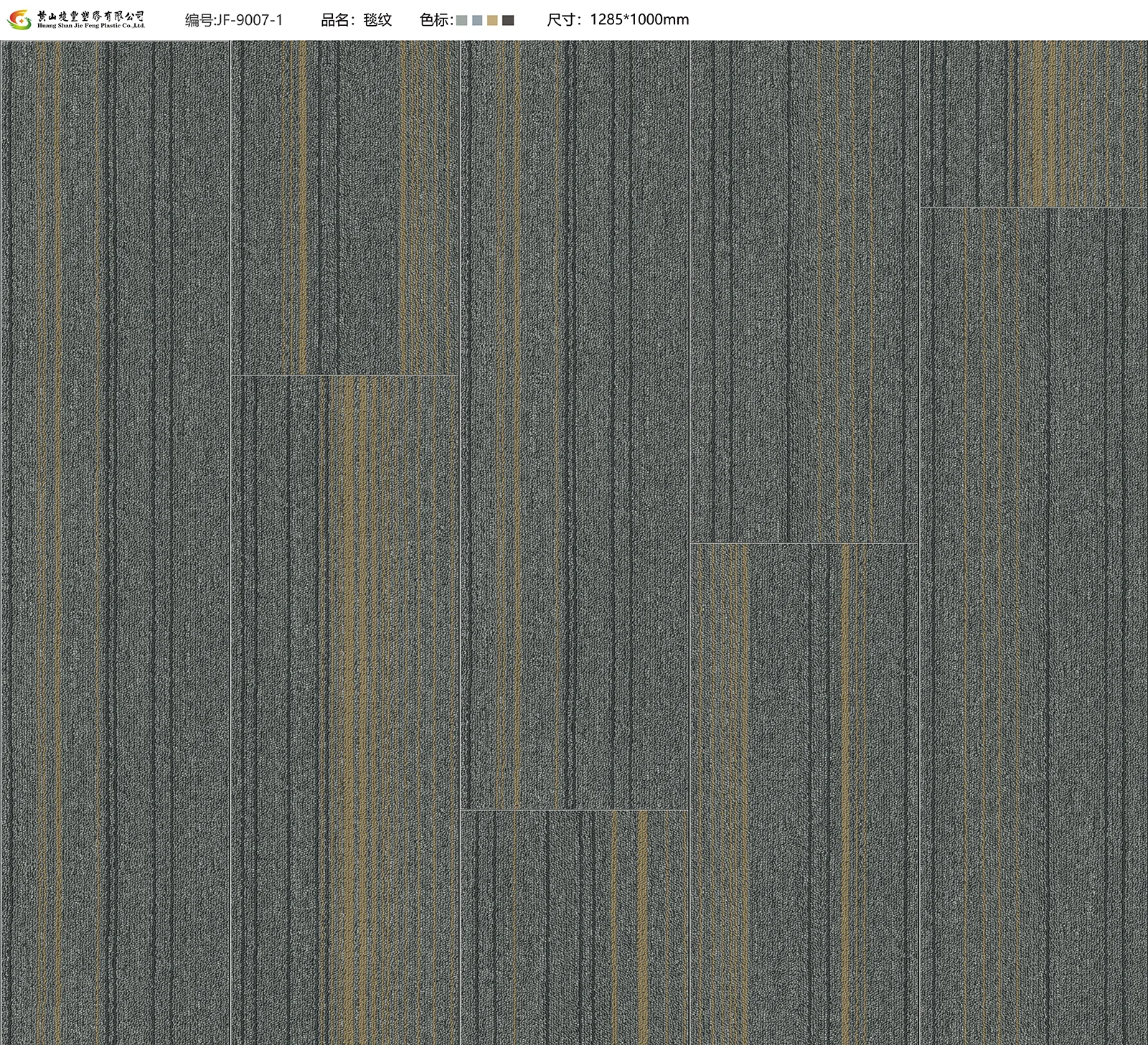Pick the first light gray color swatch
This screenshot has height=1045, width=1148.
click(461, 21)
